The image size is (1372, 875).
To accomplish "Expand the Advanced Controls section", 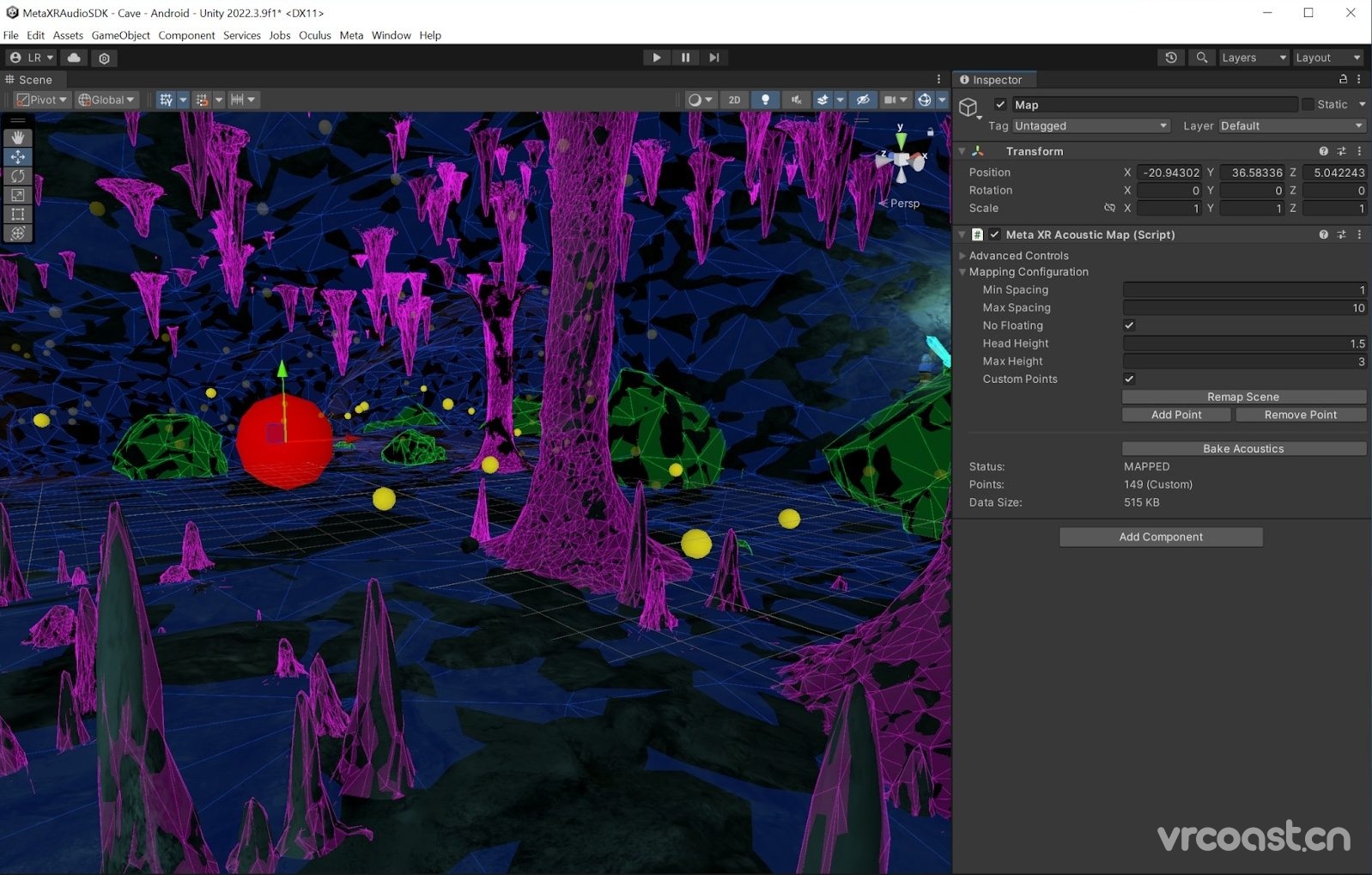I will click(x=1018, y=255).
